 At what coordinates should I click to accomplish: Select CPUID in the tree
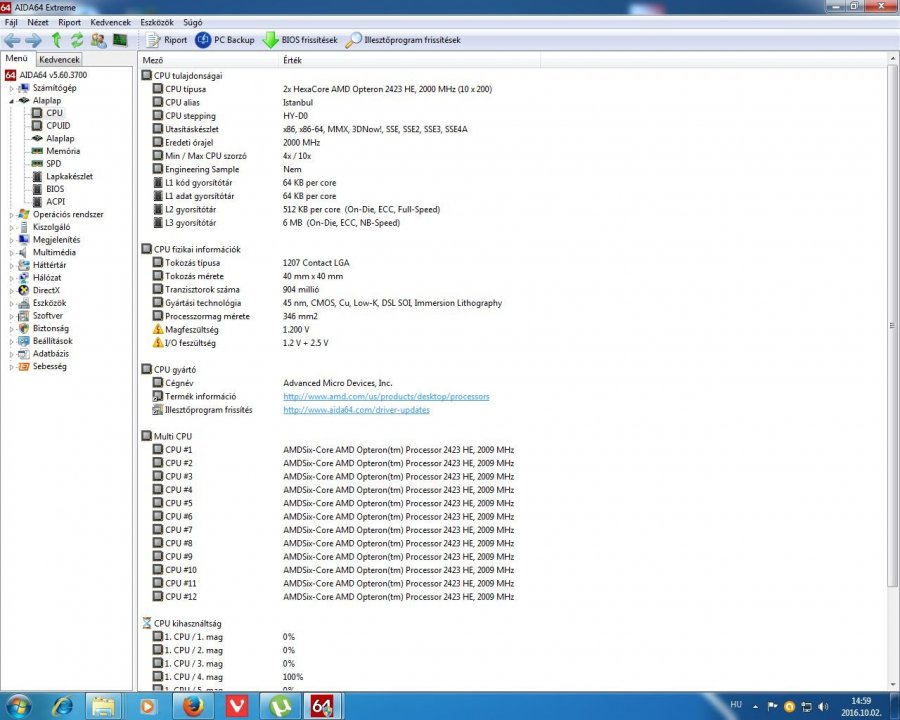[x=58, y=126]
